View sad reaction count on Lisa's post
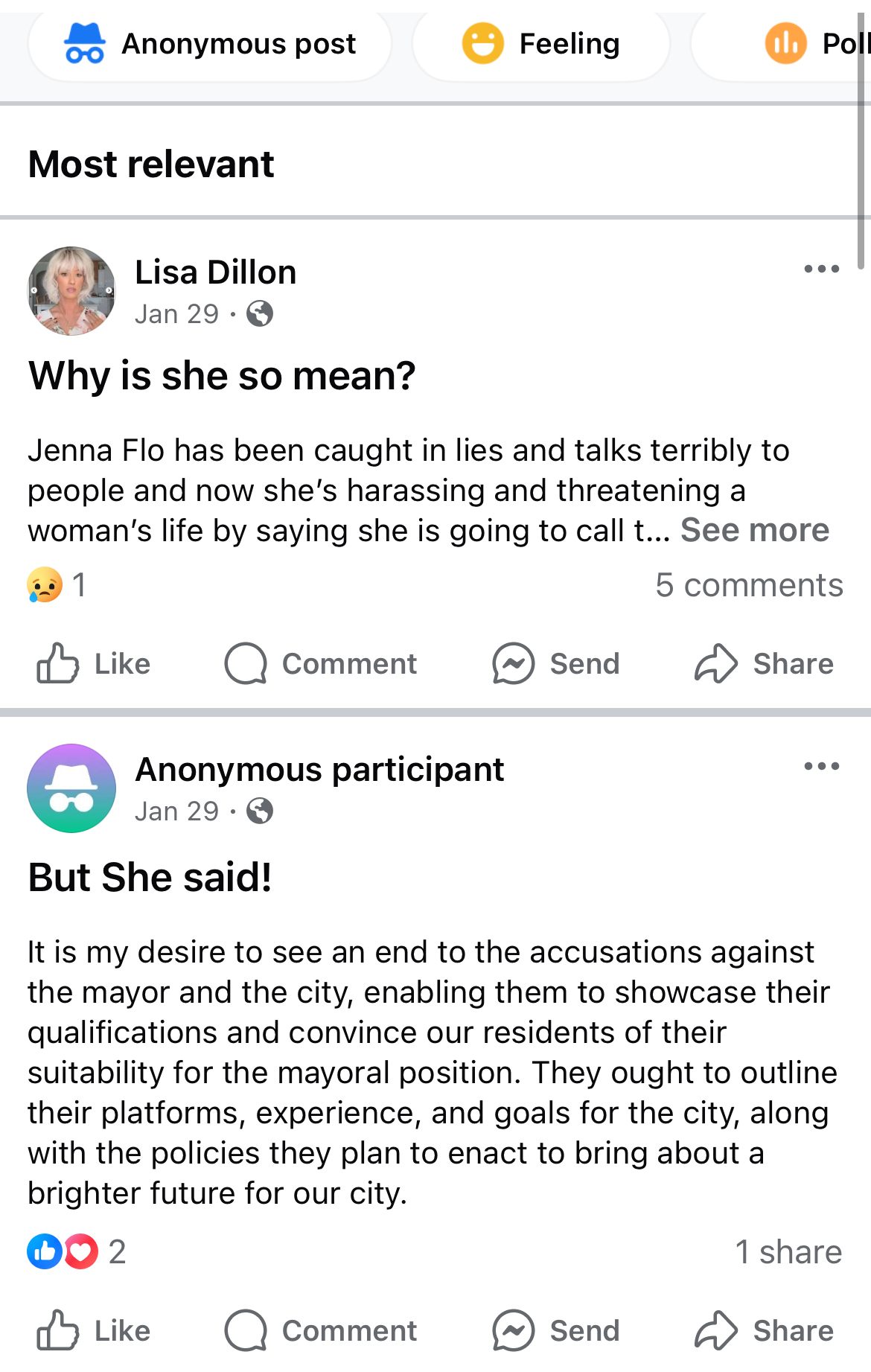Screen dimensions: 871x1372 pos(57,585)
